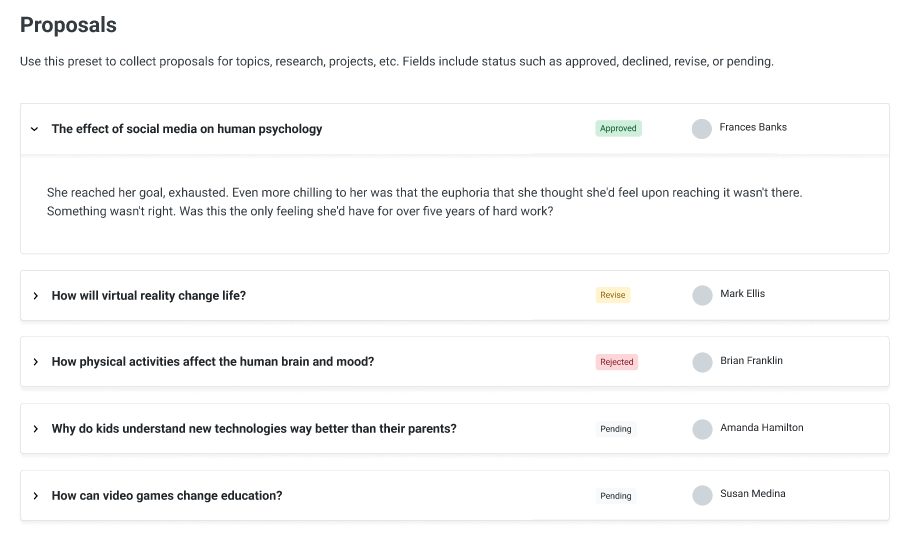Open 'How will virtual reality change life?' title
Screen dimensions: 919x546
coord(149,296)
